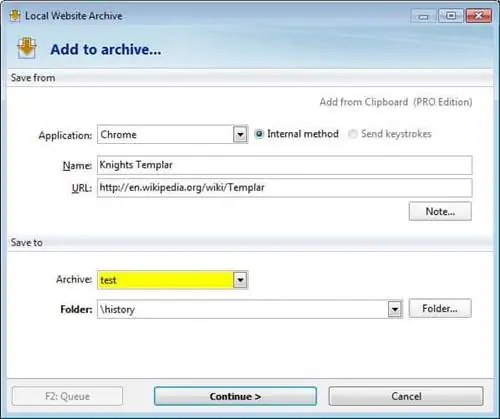Viewport: 500px width, 419px height.
Task: Select Chrome in the Application combo box
Action: tap(166, 135)
